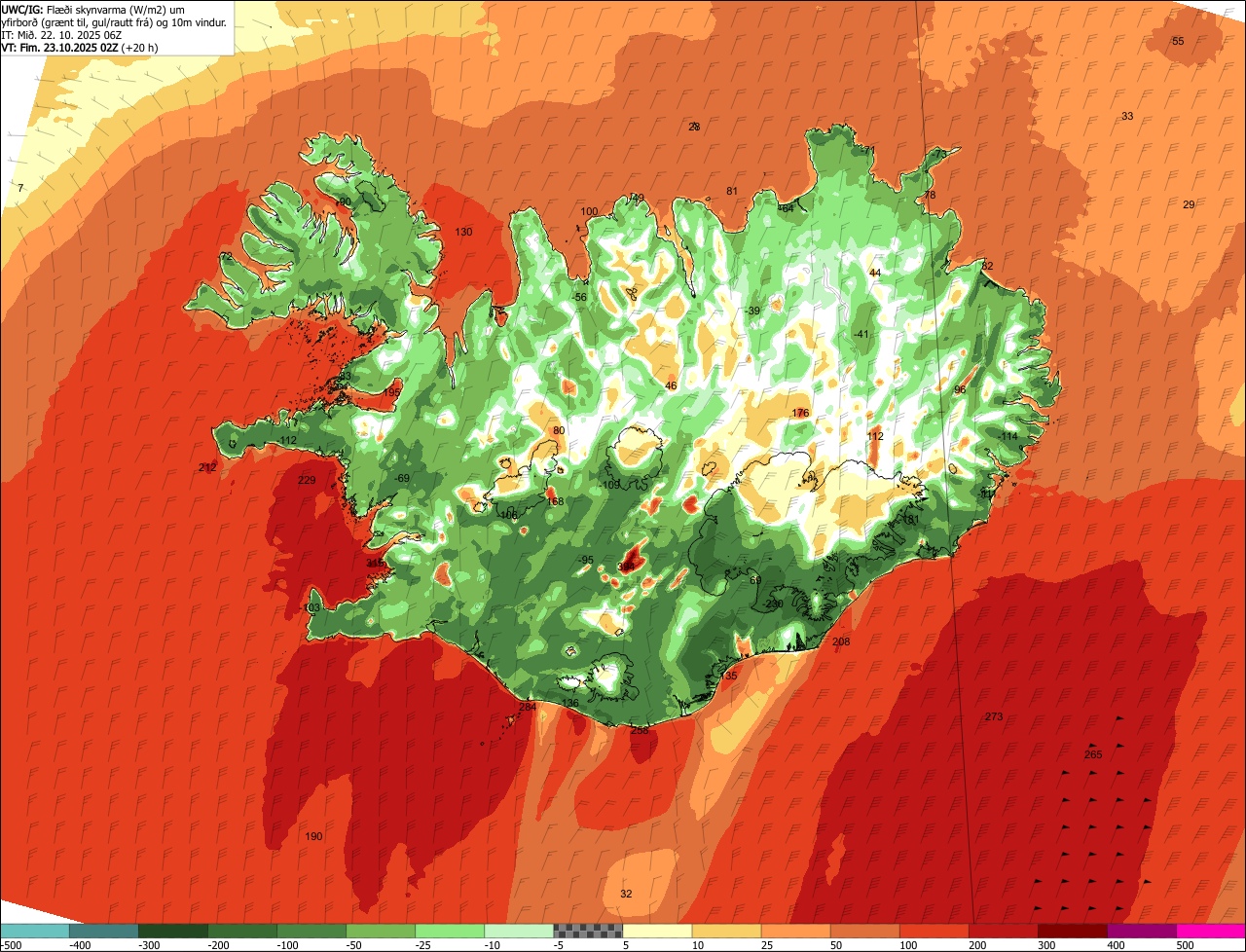1246x952 pixels.
Task: Click the '190' value over the southwestern sea
Action: 313,836
